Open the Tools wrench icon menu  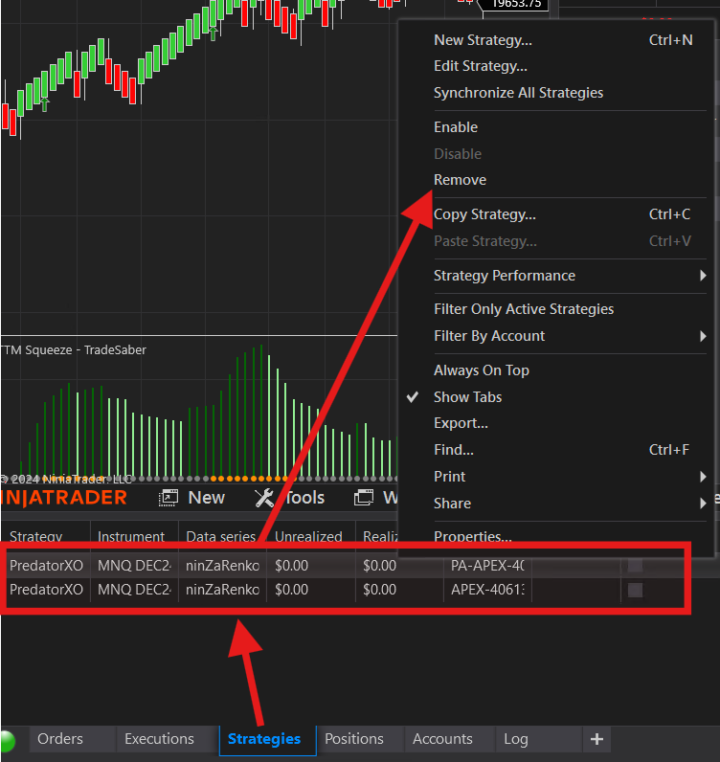[x=264, y=498]
